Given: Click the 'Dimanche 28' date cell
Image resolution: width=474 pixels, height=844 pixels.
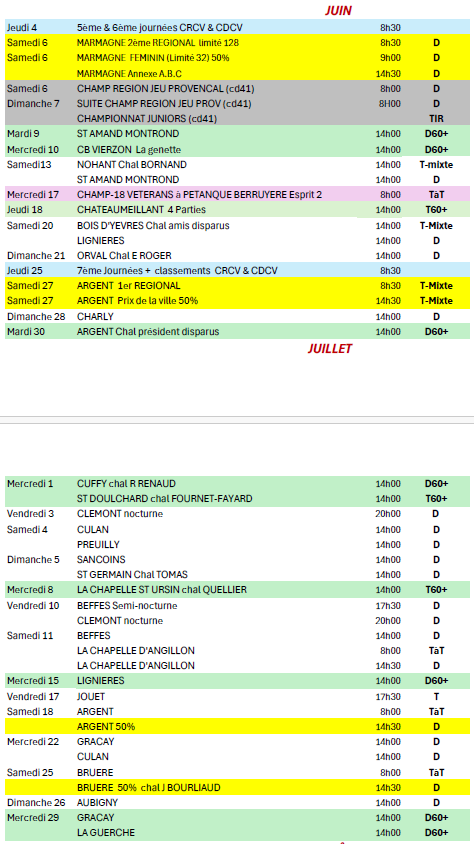Looking at the screenshot, I should coord(36,316).
